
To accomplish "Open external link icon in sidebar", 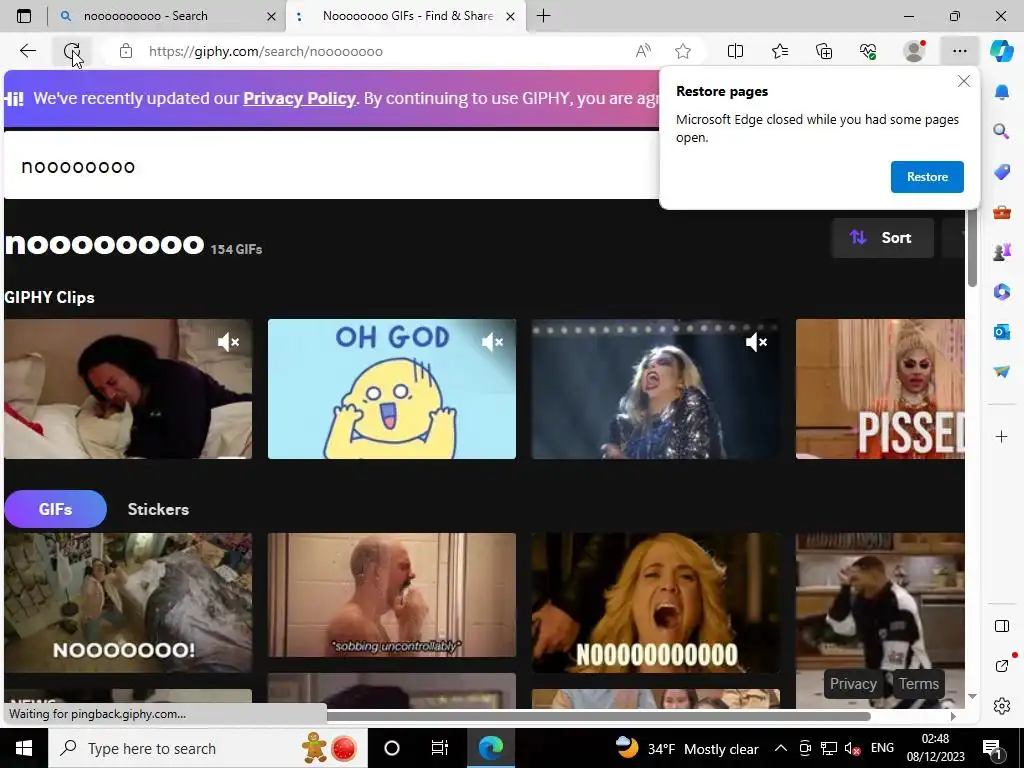I will [x=1002, y=665].
